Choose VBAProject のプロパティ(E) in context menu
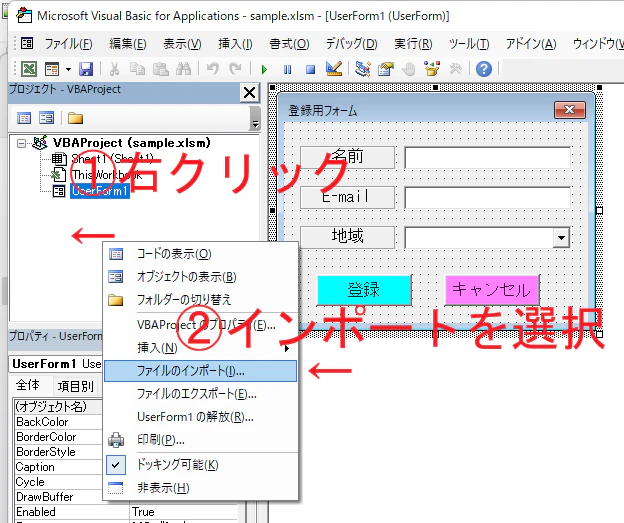The image size is (624, 523). click(201, 325)
